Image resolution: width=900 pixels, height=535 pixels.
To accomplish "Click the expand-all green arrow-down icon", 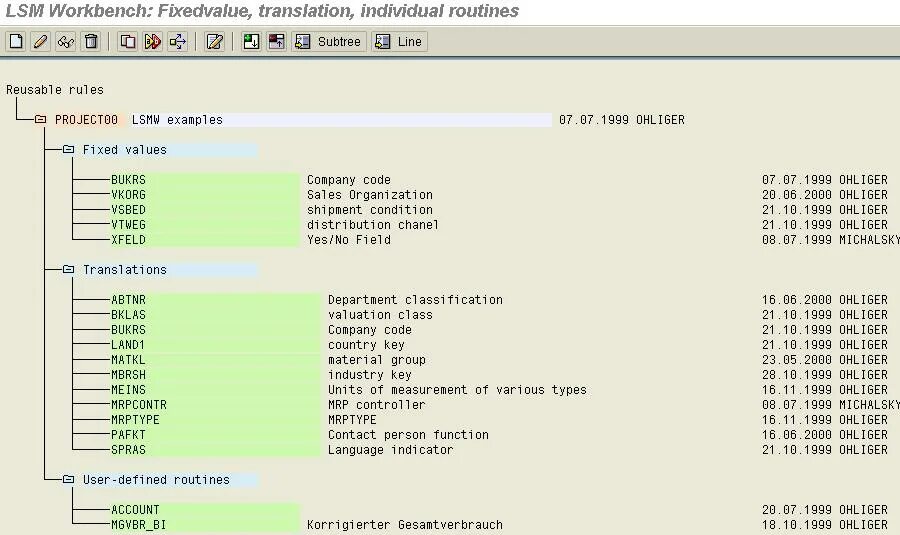I will [x=251, y=41].
